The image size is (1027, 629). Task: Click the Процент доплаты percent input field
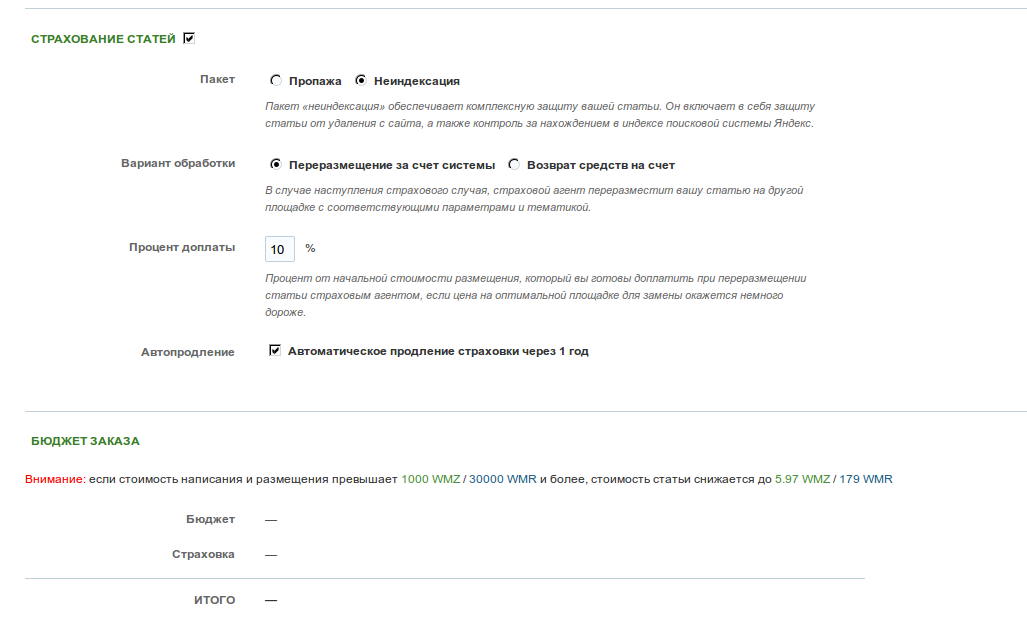point(280,249)
